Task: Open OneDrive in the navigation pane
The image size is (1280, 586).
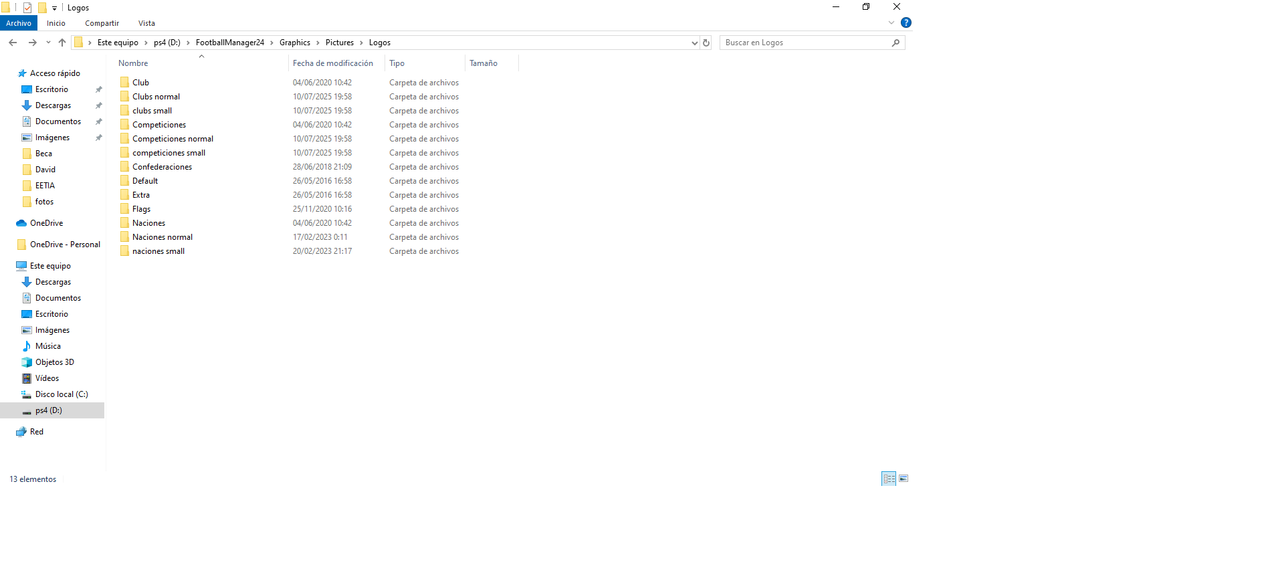Action: (x=46, y=223)
